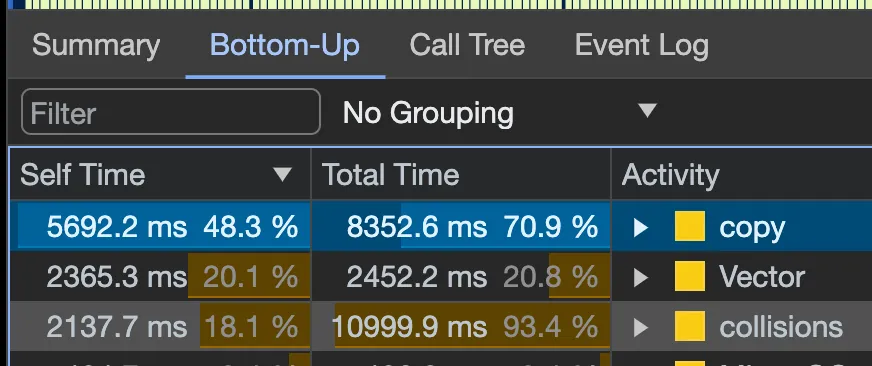
Task: Click self time cell 5692.2 ms
Action: pyautogui.click(x=160, y=227)
